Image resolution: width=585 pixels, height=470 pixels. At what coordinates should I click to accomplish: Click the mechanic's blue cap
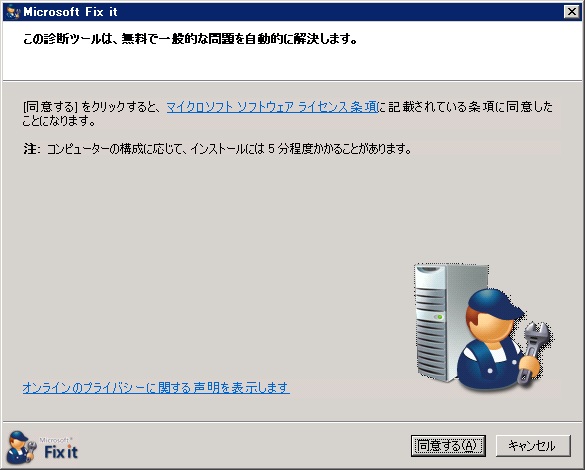pos(494,304)
